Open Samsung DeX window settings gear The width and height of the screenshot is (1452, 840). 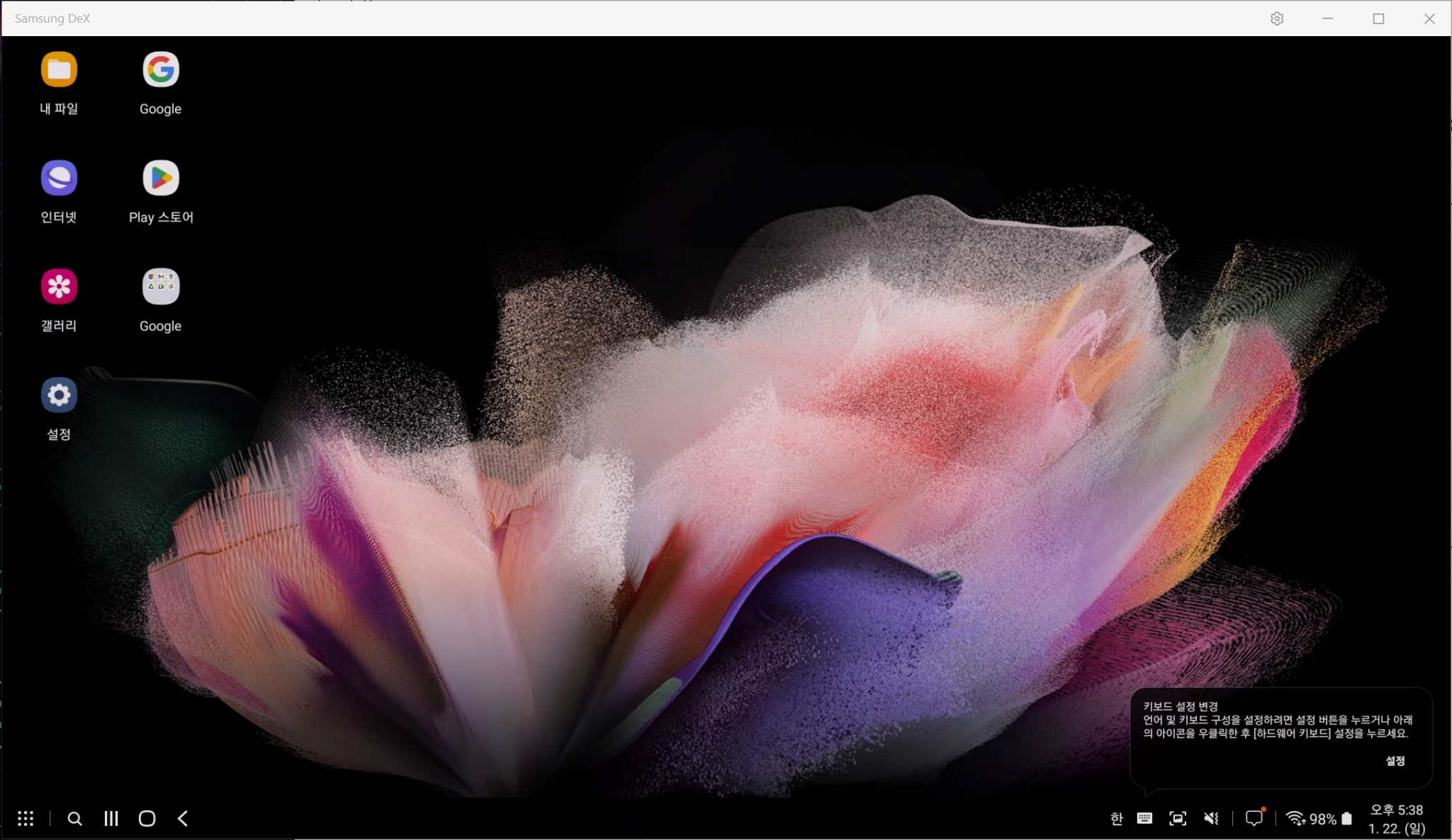point(1277,18)
